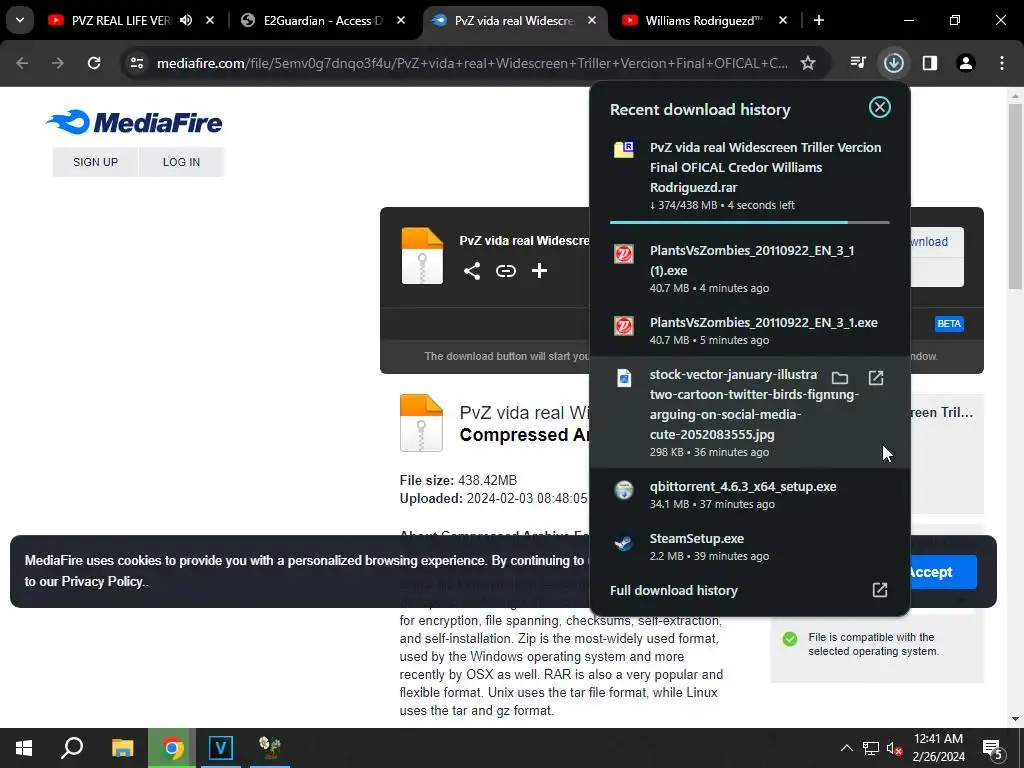The image size is (1024, 768).
Task: Click the orange compressed archive file icon in dark card
Action: [422, 256]
